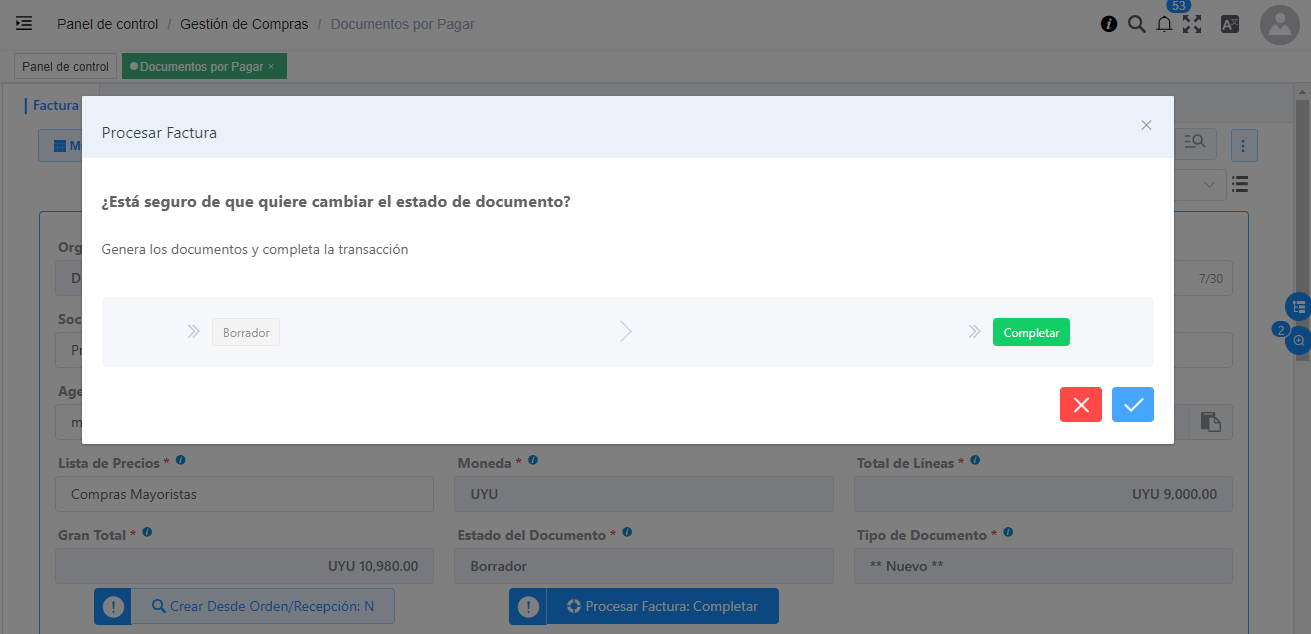1311x634 pixels.
Task: Switch to Panel de control tab
Action: [x=65, y=67]
